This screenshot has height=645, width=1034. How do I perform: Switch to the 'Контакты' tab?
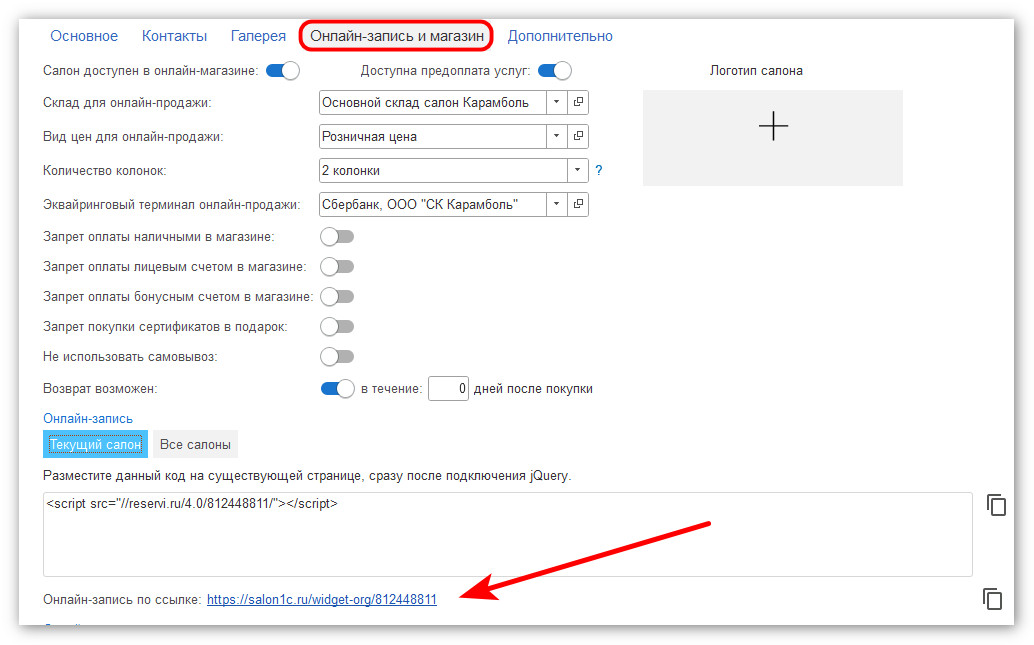174,36
